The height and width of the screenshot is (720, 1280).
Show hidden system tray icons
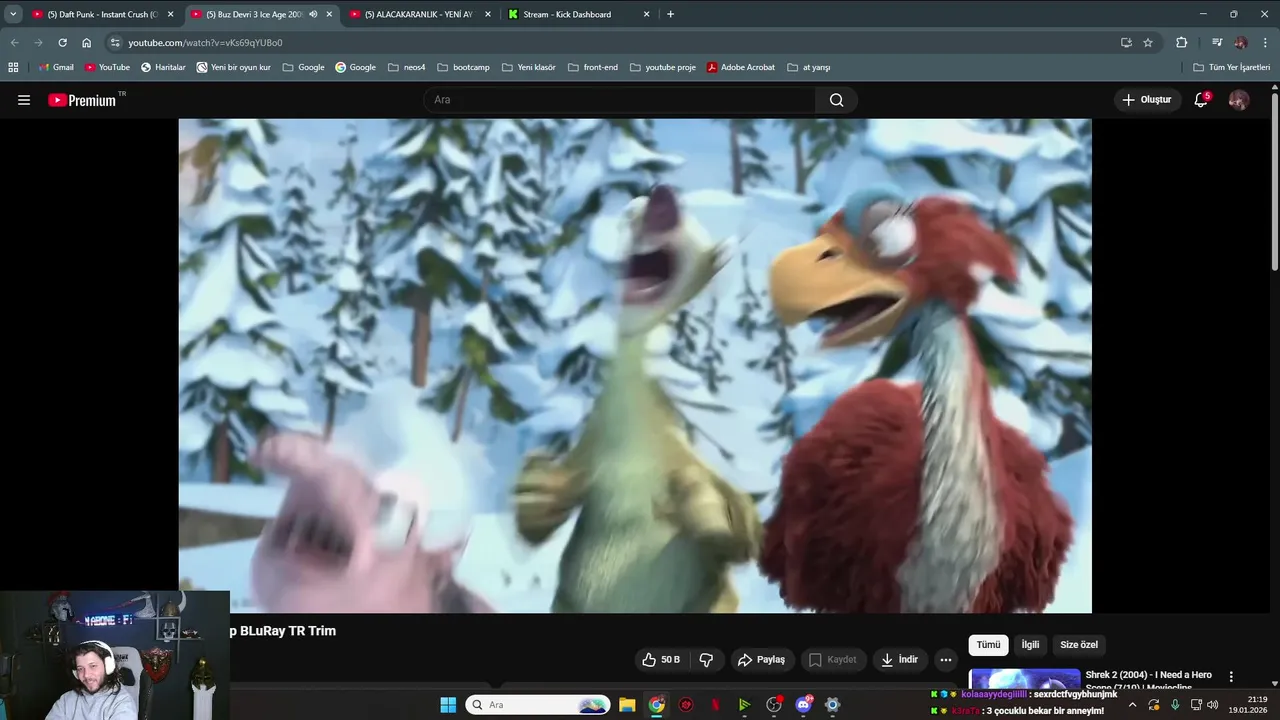[1132, 705]
